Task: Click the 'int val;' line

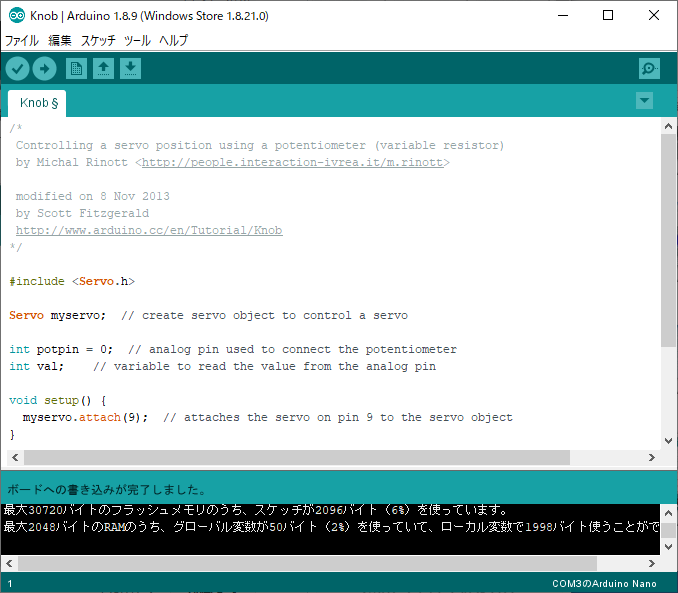Action: [223, 366]
